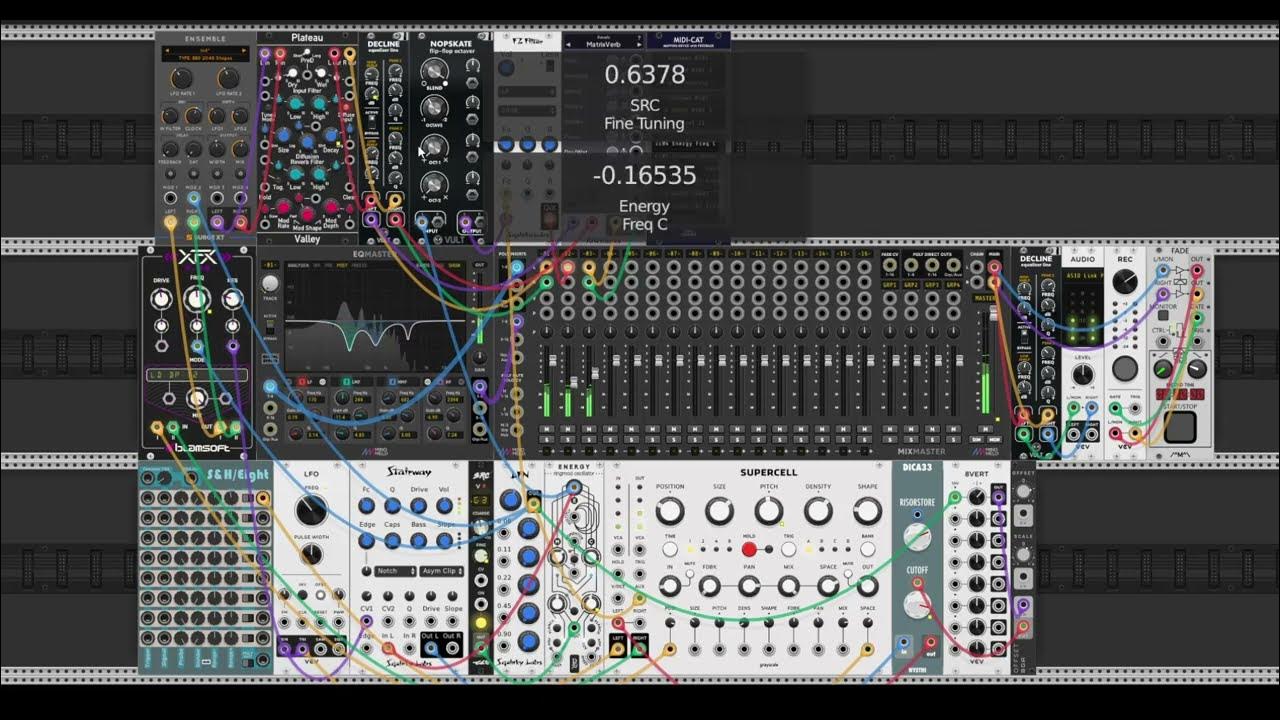Toggle the EQMaster LF band button

(302, 381)
